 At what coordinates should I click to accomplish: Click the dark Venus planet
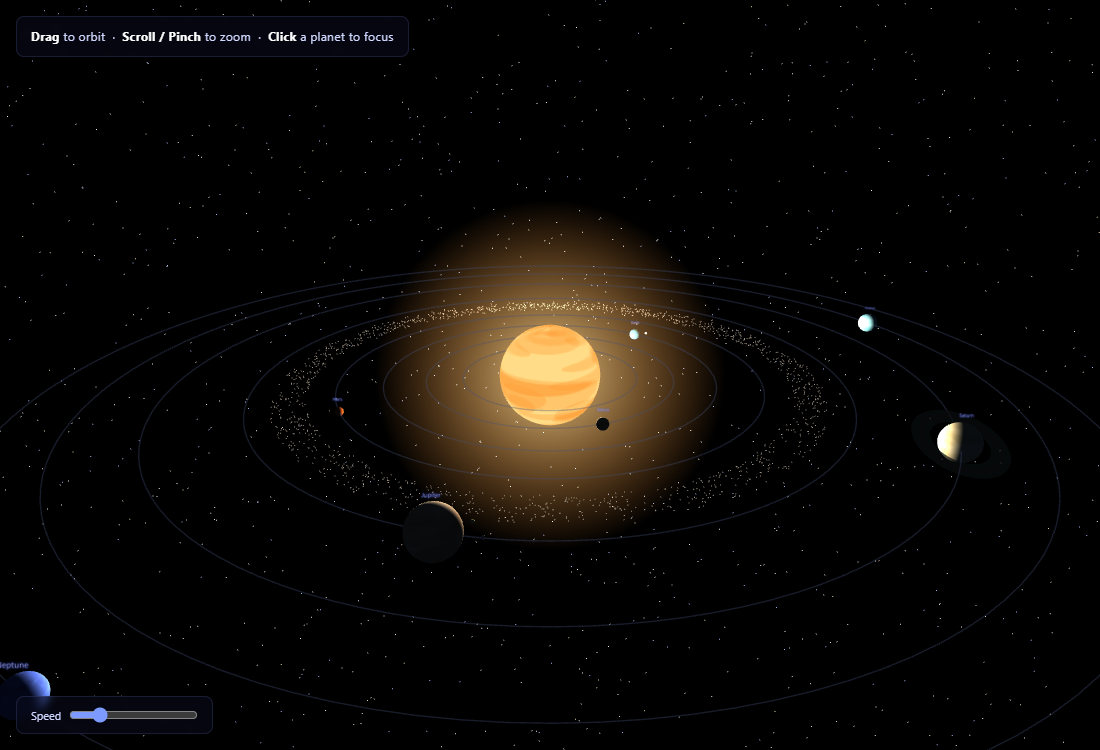(x=603, y=424)
